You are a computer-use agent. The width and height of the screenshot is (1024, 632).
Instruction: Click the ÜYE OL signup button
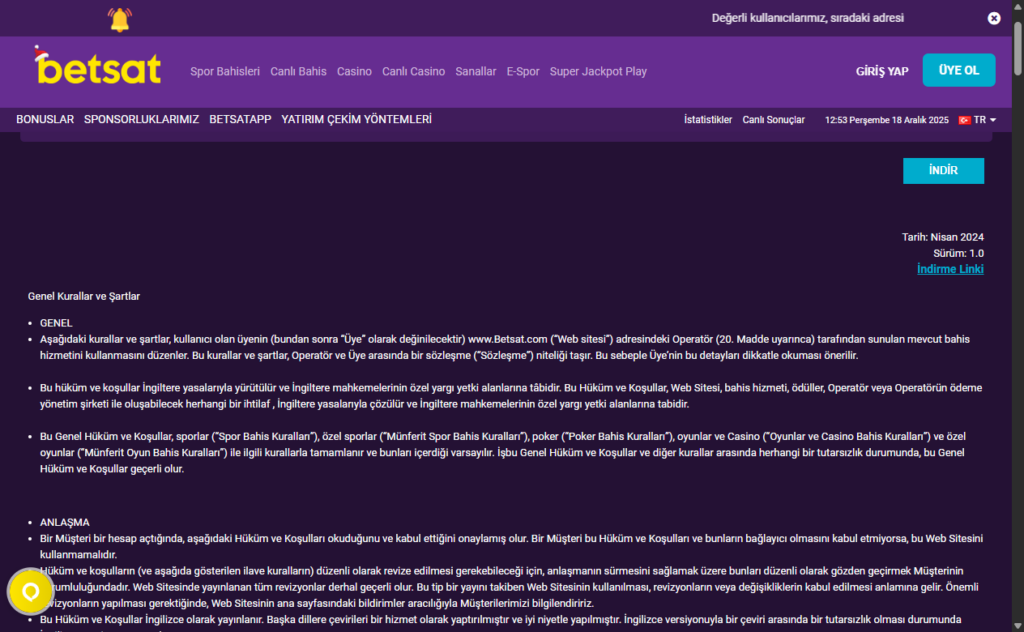tap(959, 70)
